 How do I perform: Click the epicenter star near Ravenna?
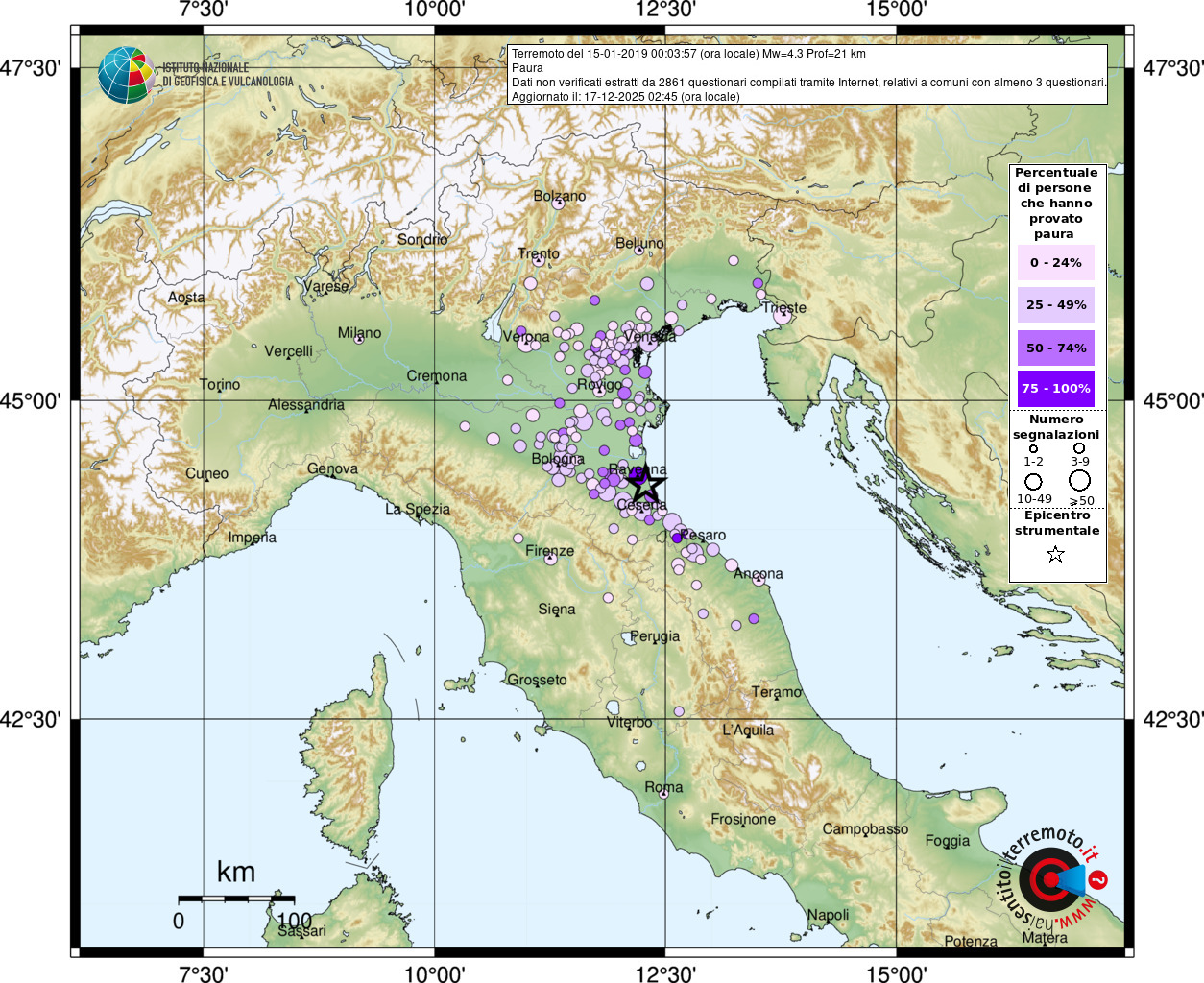tap(646, 484)
